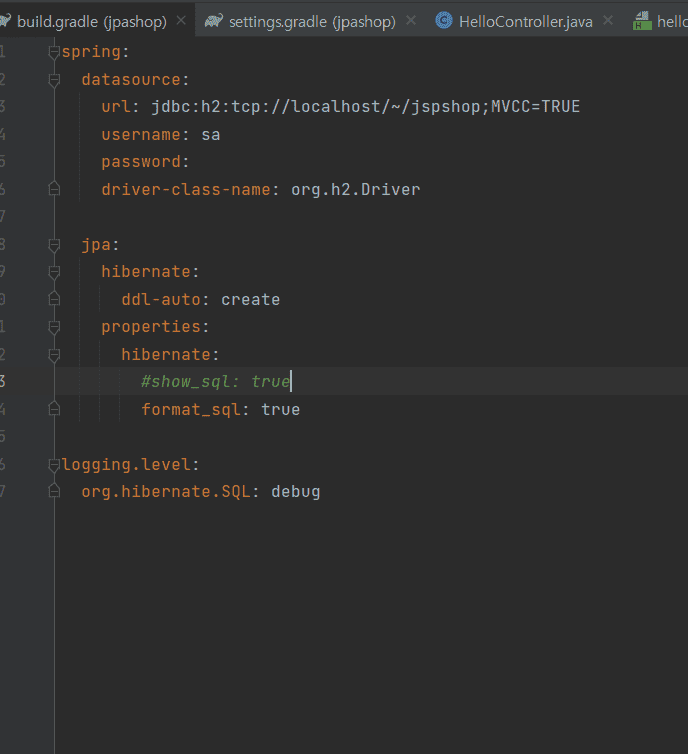Open the HelloController.java tab
Screen dimensions: 688x754
525,21
